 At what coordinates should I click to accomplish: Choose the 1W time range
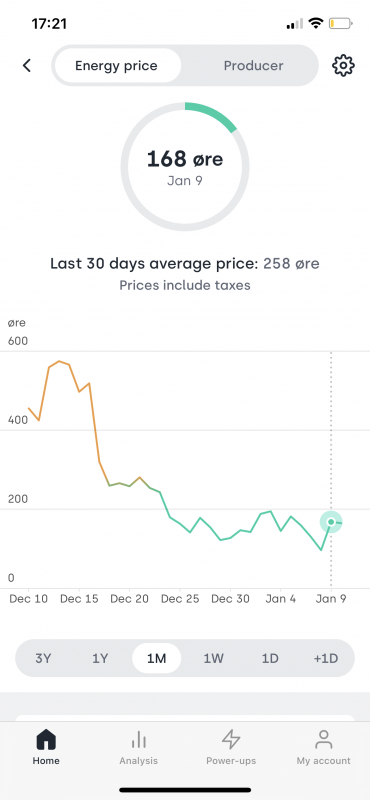click(214, 658)
